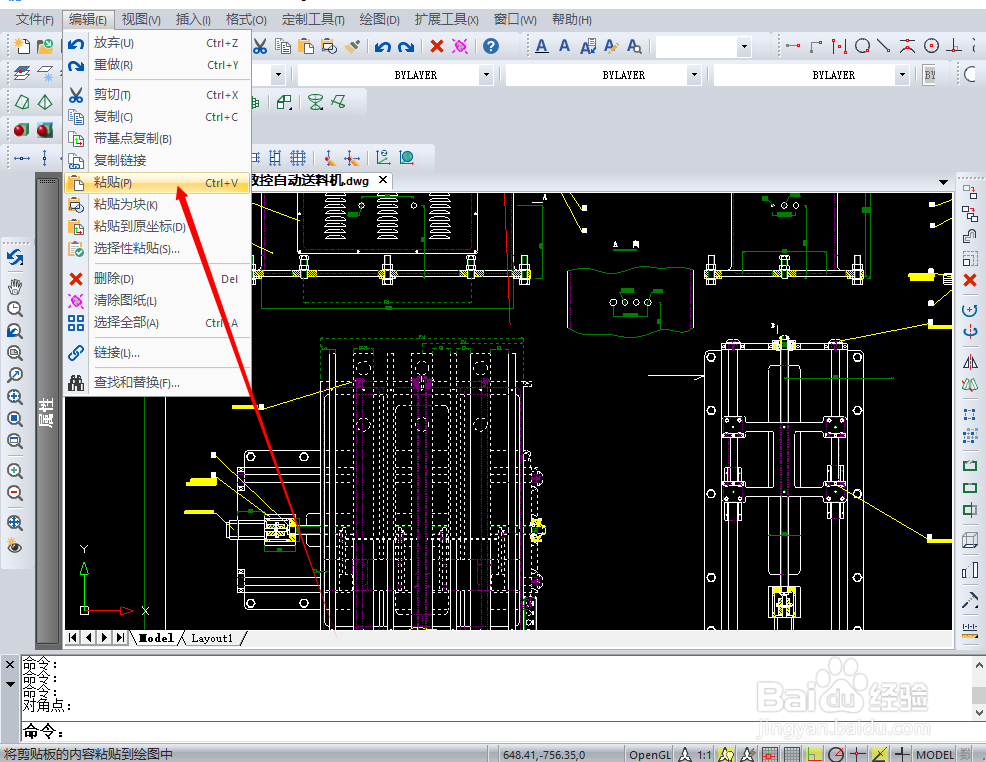
Task: Toggle MODEL space button in status bar
Action: pyautogui.click(x=934, y=754)
